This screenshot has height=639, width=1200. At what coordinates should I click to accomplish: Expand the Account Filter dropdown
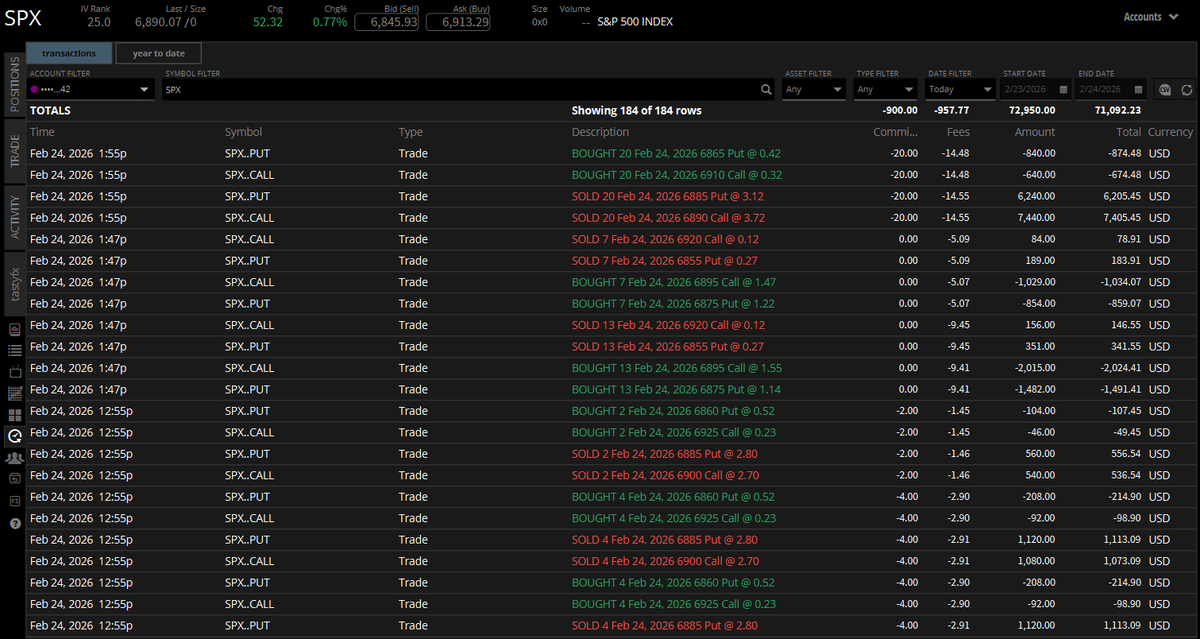(x=89, y=89)
